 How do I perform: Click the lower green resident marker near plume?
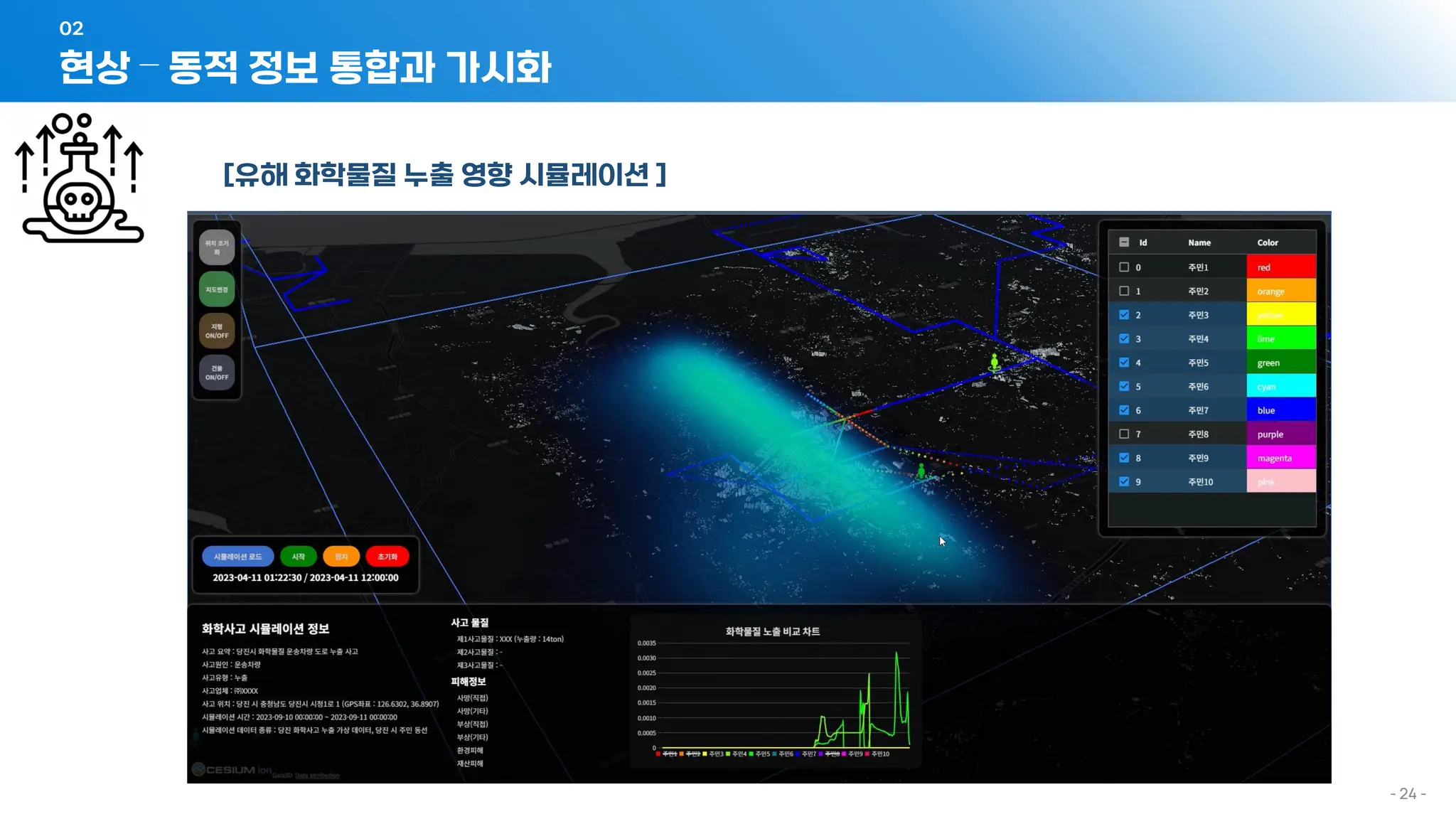coord(921,471)
